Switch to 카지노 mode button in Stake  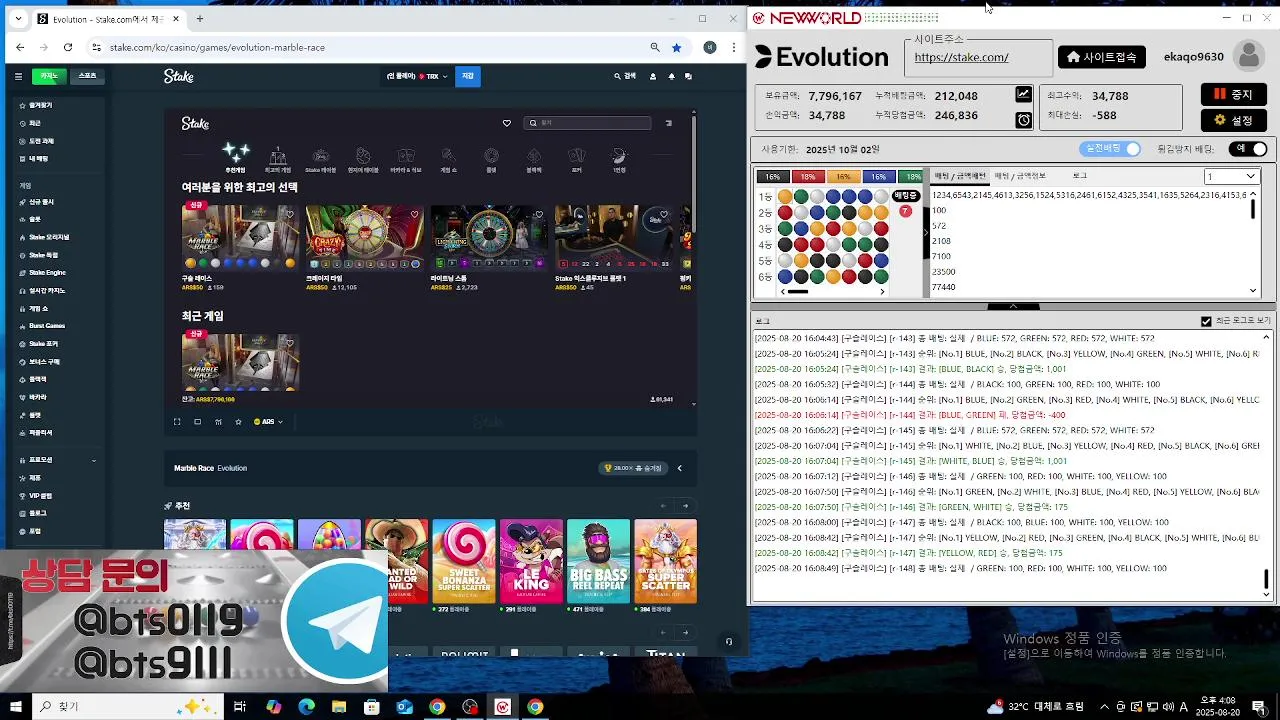tap(49, 76)
